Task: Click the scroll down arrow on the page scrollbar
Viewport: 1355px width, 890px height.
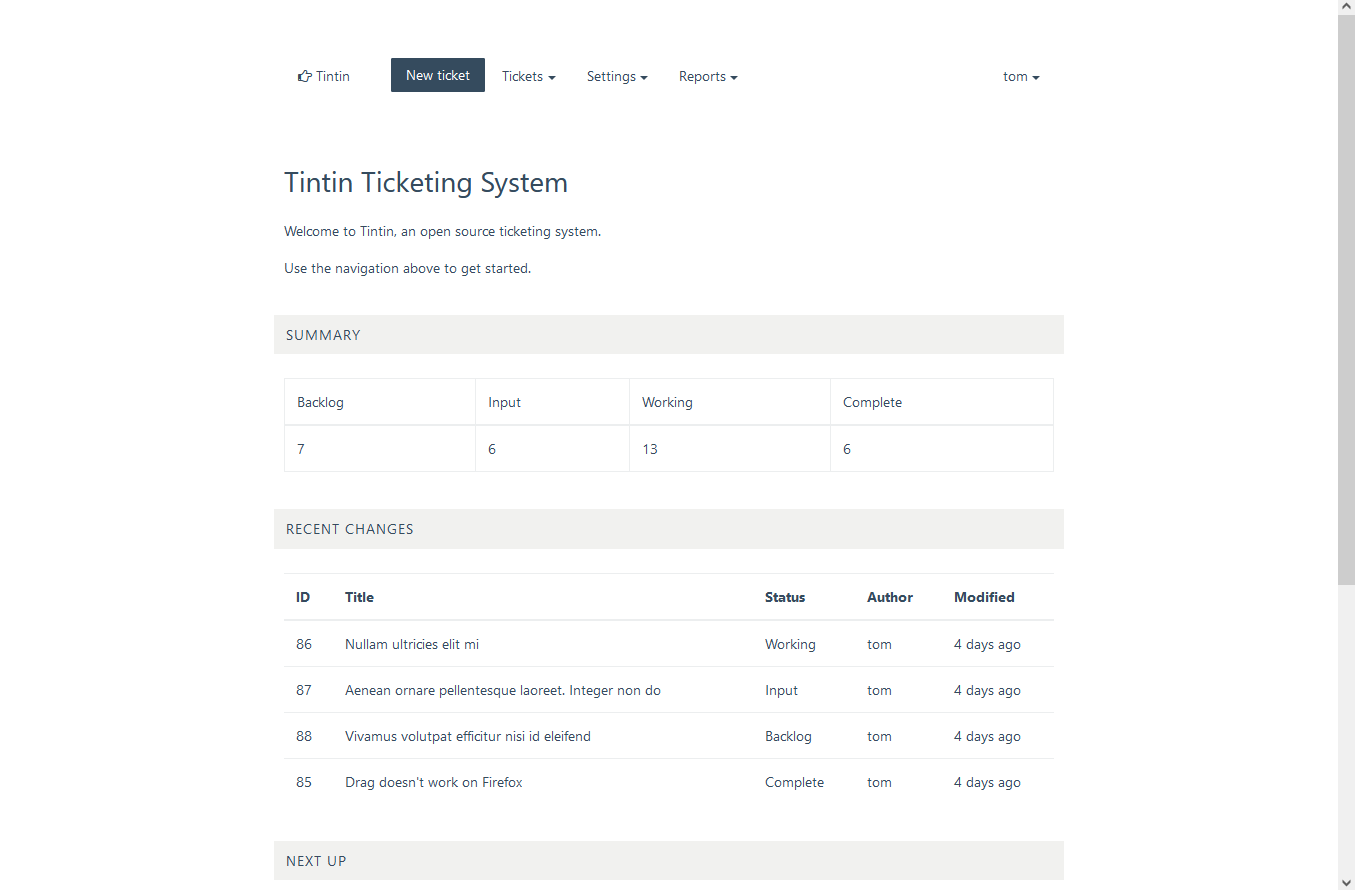Action: point(1346,881)
